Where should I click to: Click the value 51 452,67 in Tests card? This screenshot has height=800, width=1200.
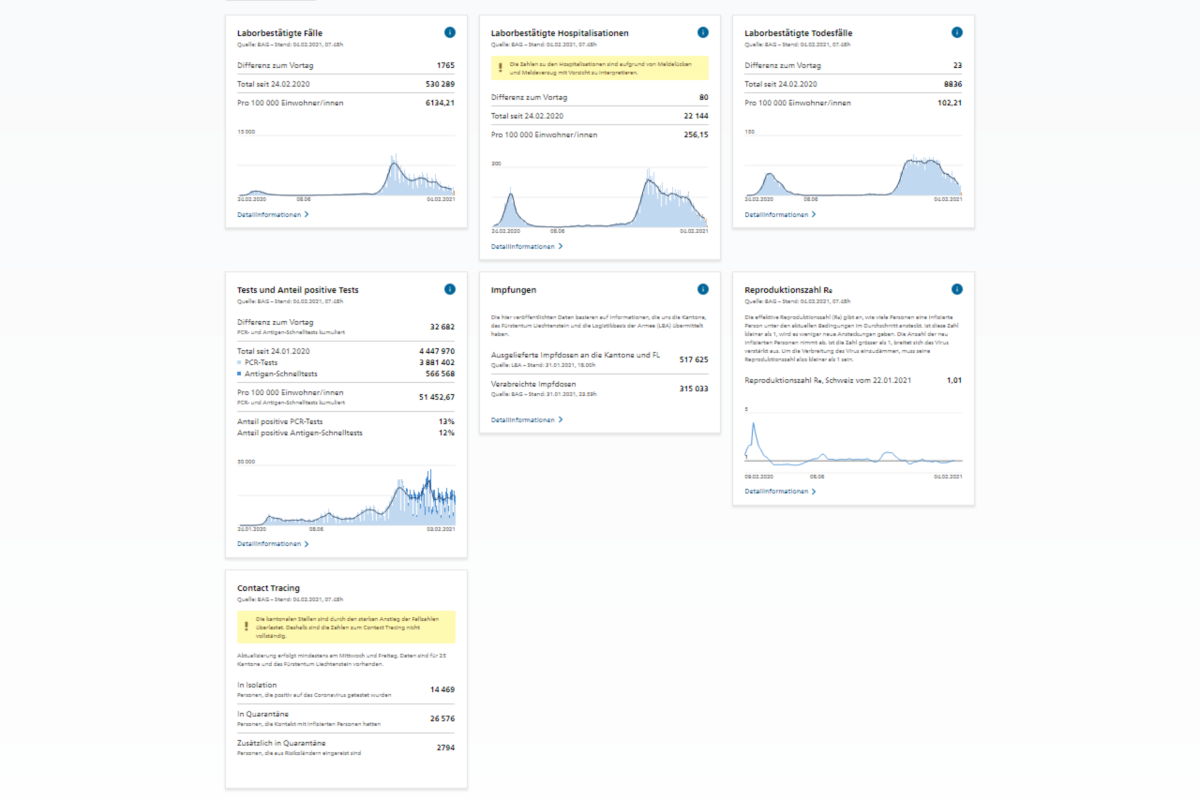coord(437,397)
